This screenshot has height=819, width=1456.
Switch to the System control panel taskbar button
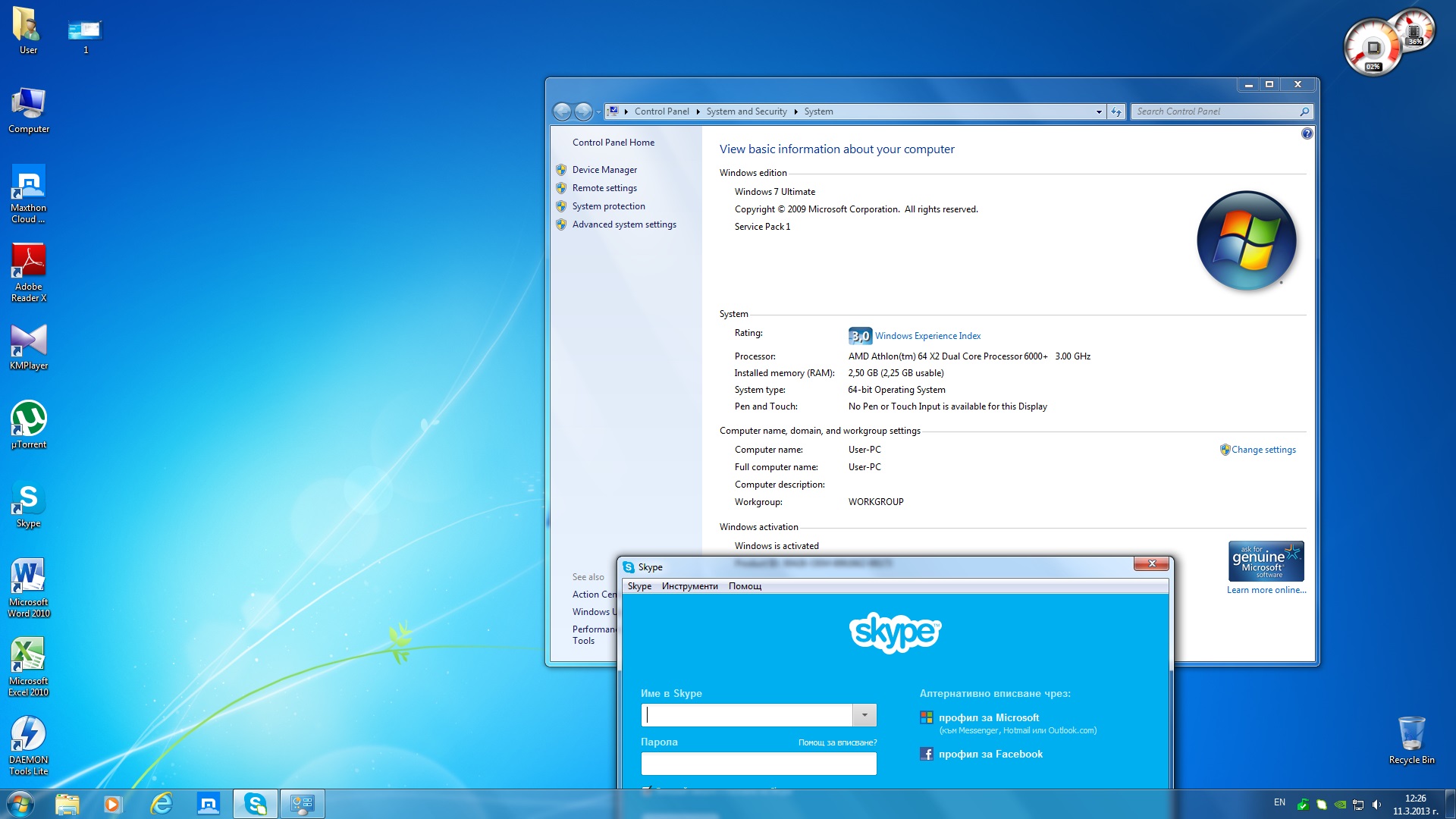(302, 804)
